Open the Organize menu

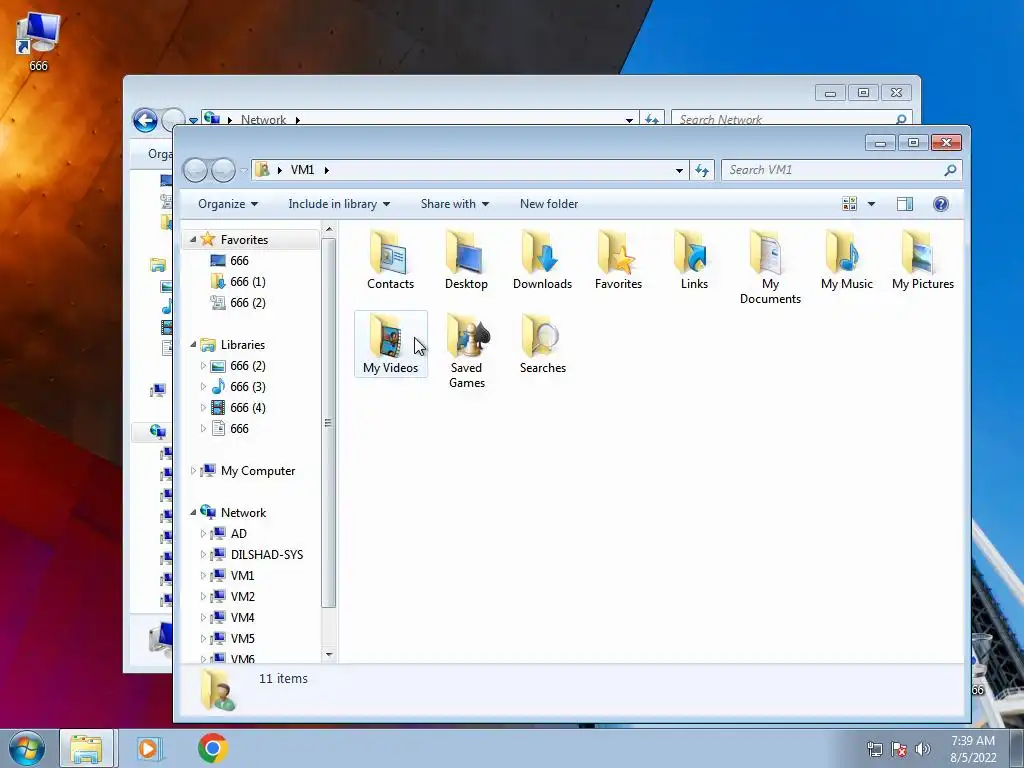228,204
